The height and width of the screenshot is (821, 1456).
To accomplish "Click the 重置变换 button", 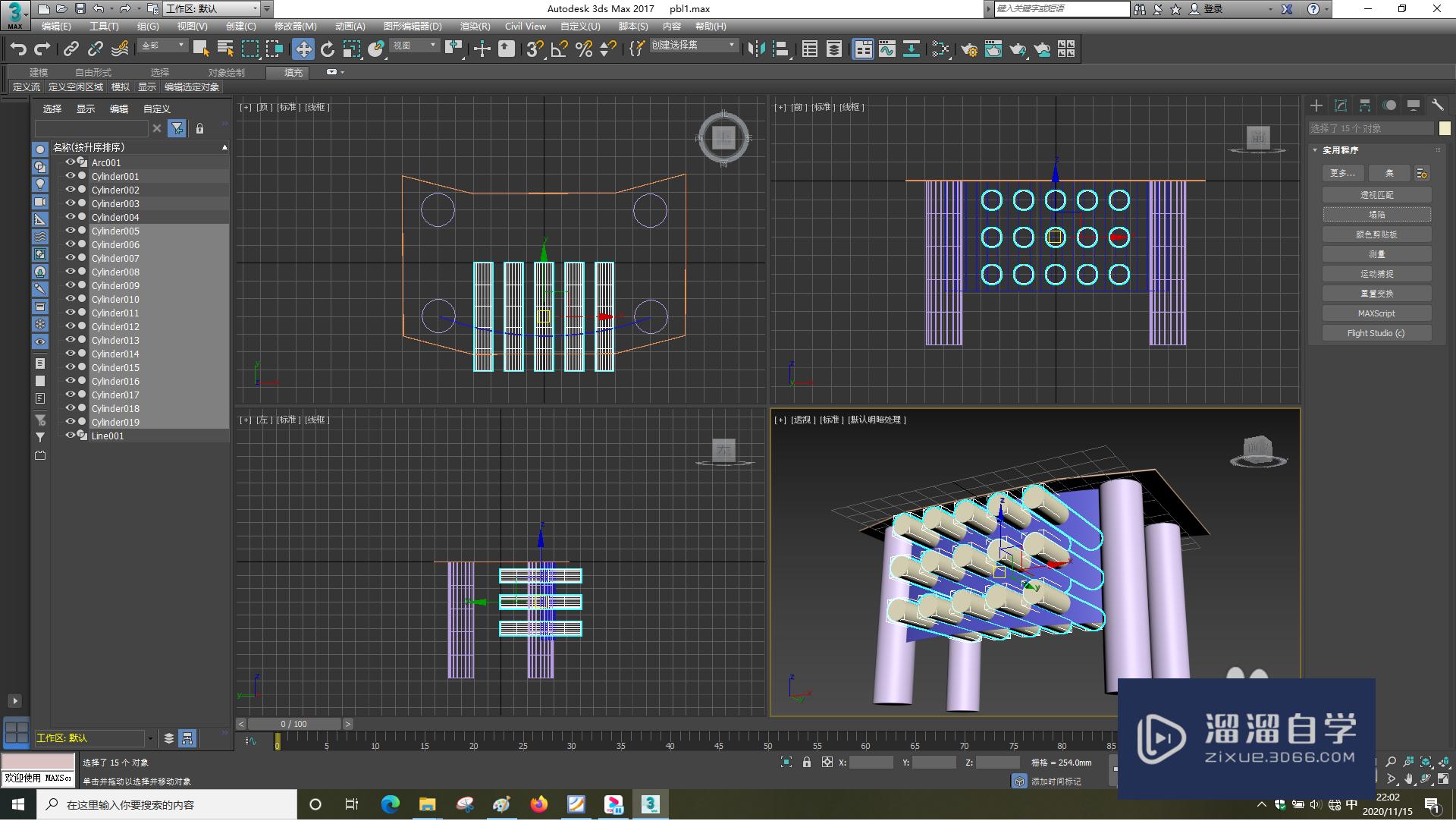I will (1376, 293).
